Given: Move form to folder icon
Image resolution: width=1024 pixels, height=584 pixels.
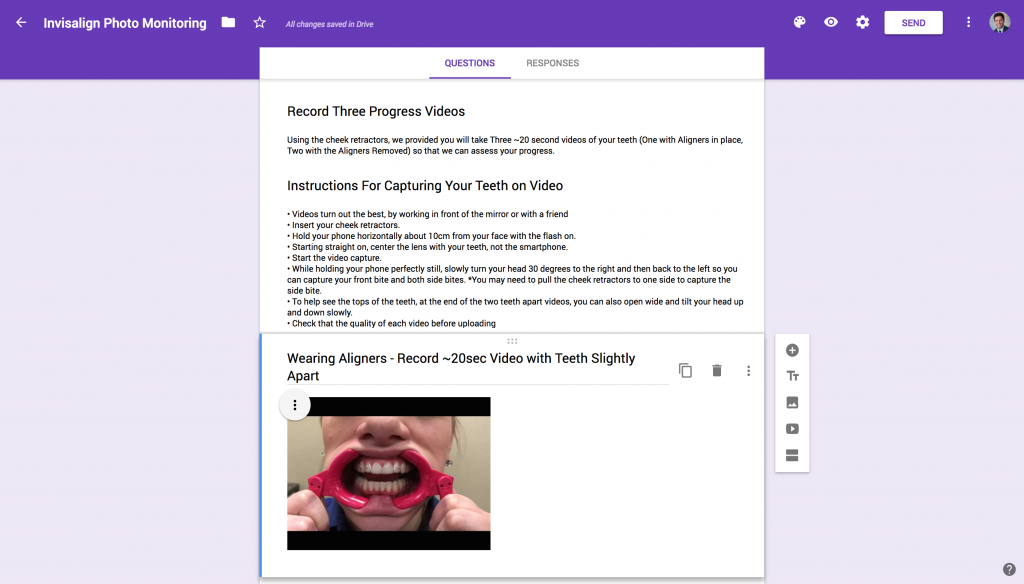Looking at the screenshot, I should pyautogui.click(x=228, y=23).
